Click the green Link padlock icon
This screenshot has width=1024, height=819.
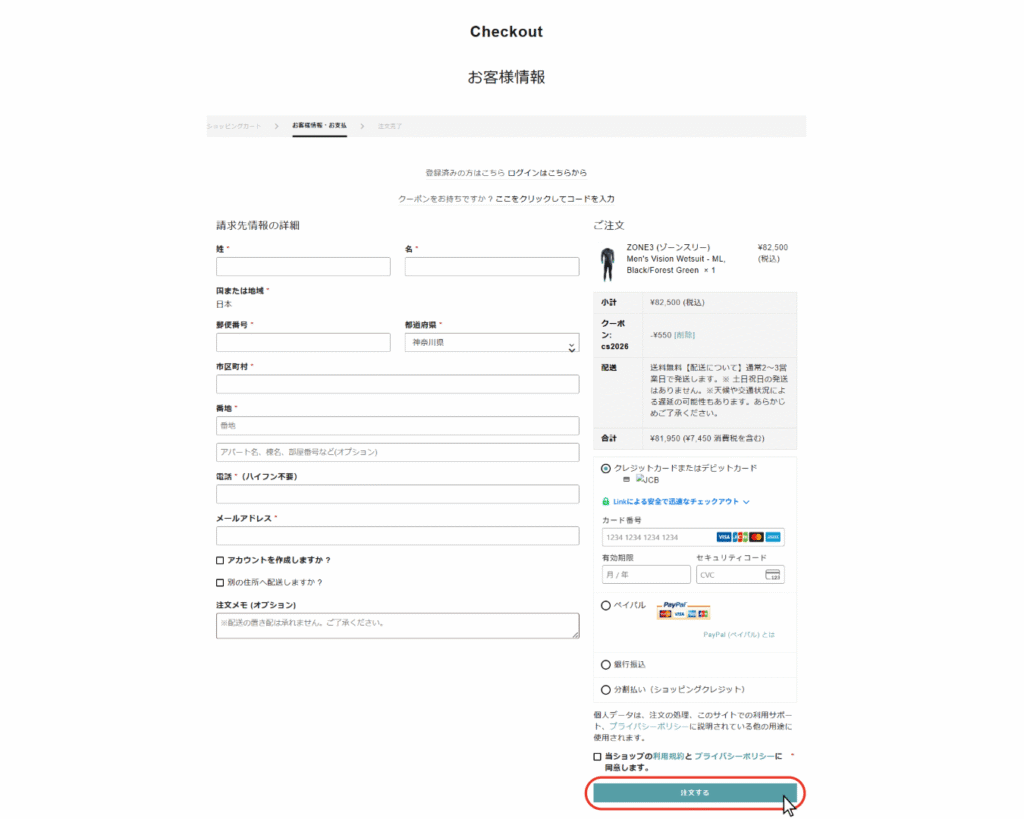point(606,501)
